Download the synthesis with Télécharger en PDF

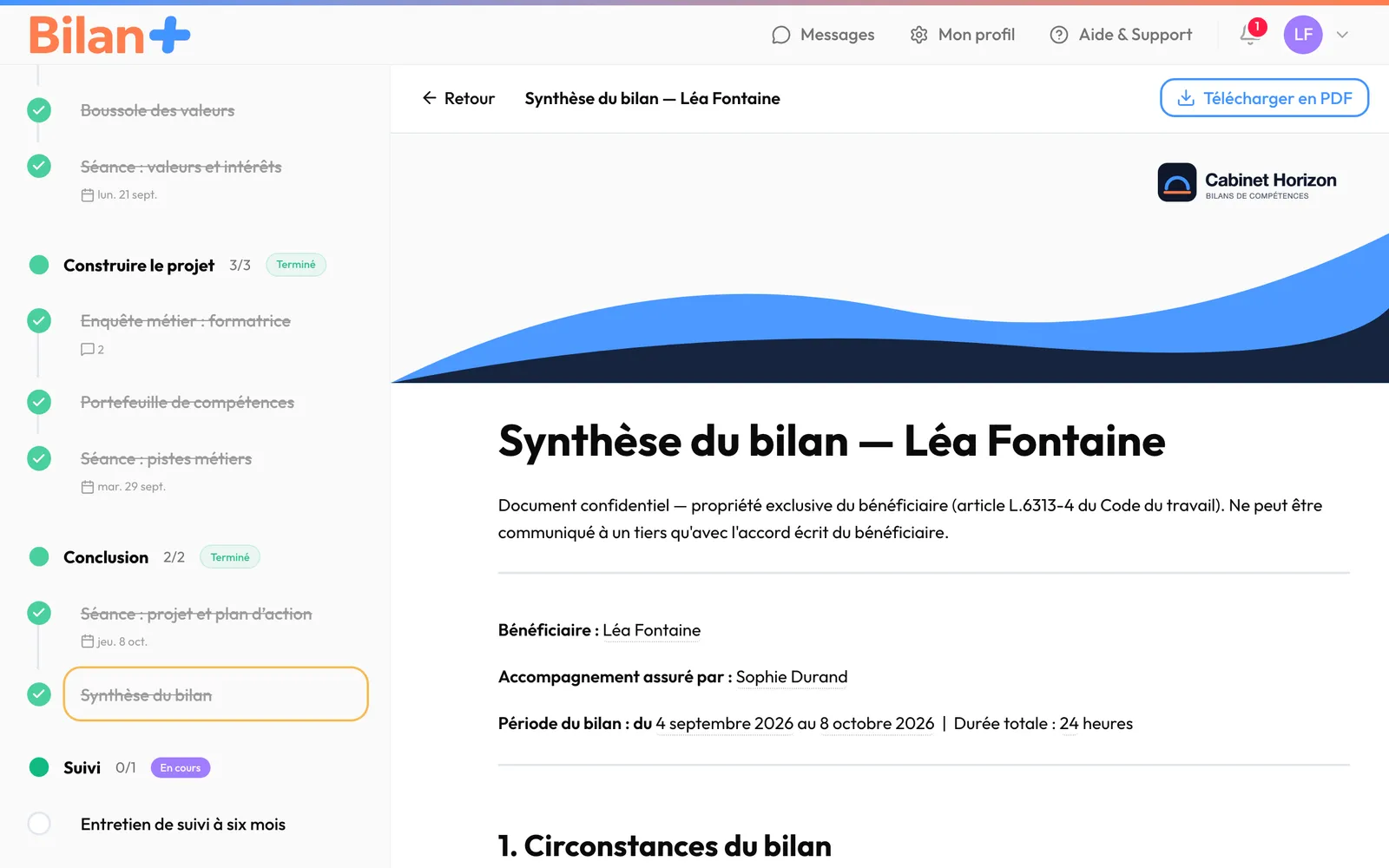pyautogui.click(x=1264, y=98)
